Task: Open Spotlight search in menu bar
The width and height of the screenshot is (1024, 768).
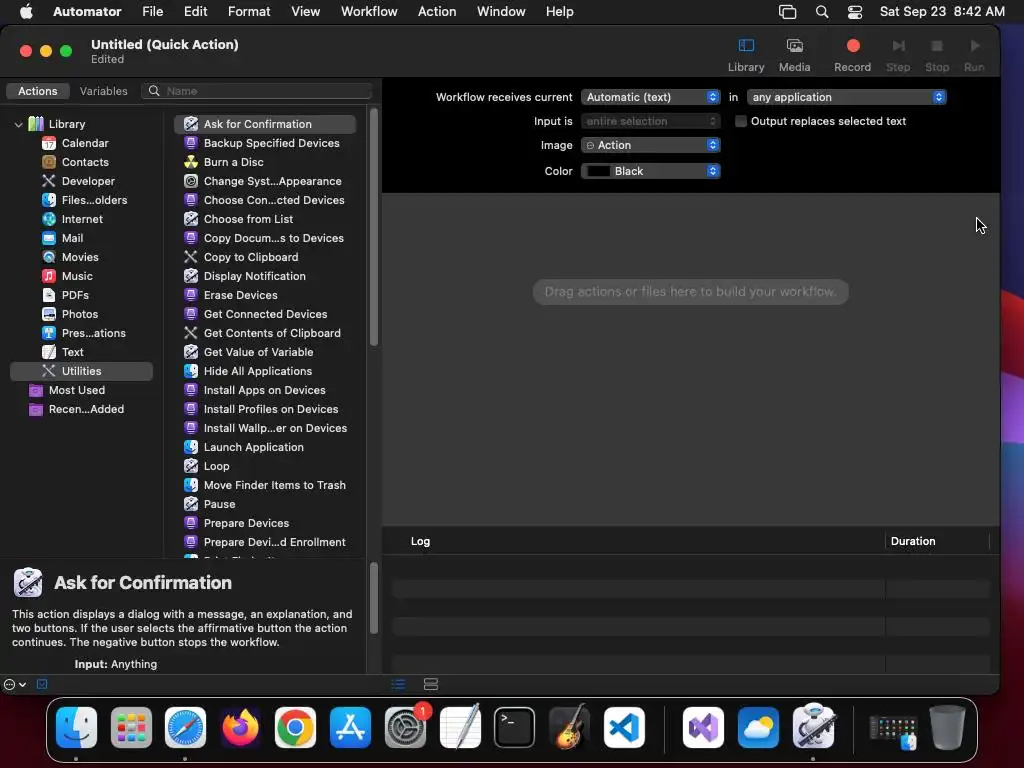Action: (x=822, y=12)
